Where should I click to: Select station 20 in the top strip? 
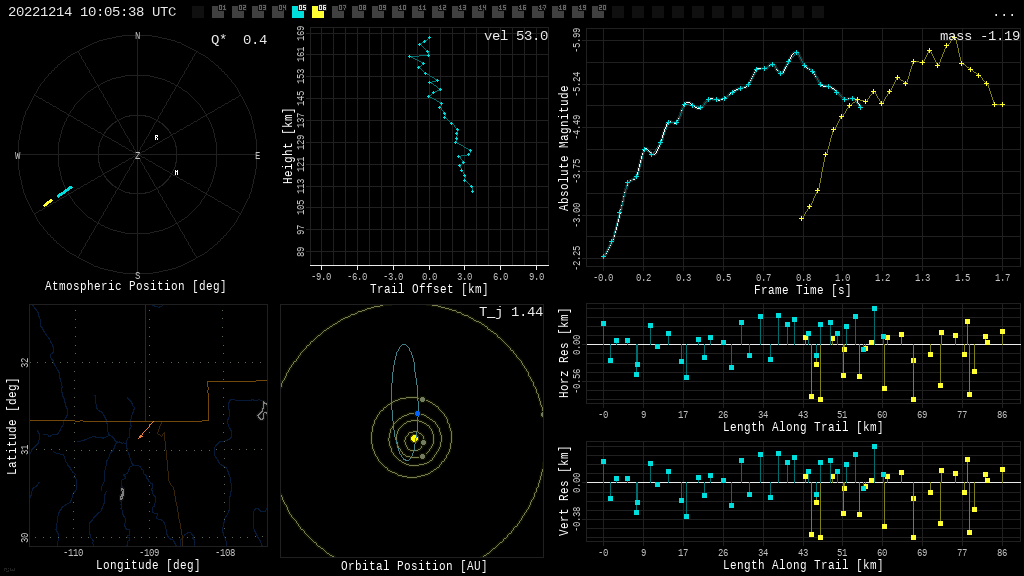click(598, 12)
